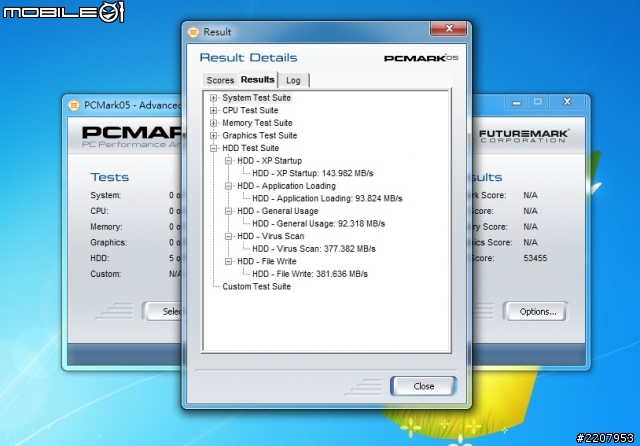
Task: Expand the System Test Suite node
Action: click(x=213, y=98)
